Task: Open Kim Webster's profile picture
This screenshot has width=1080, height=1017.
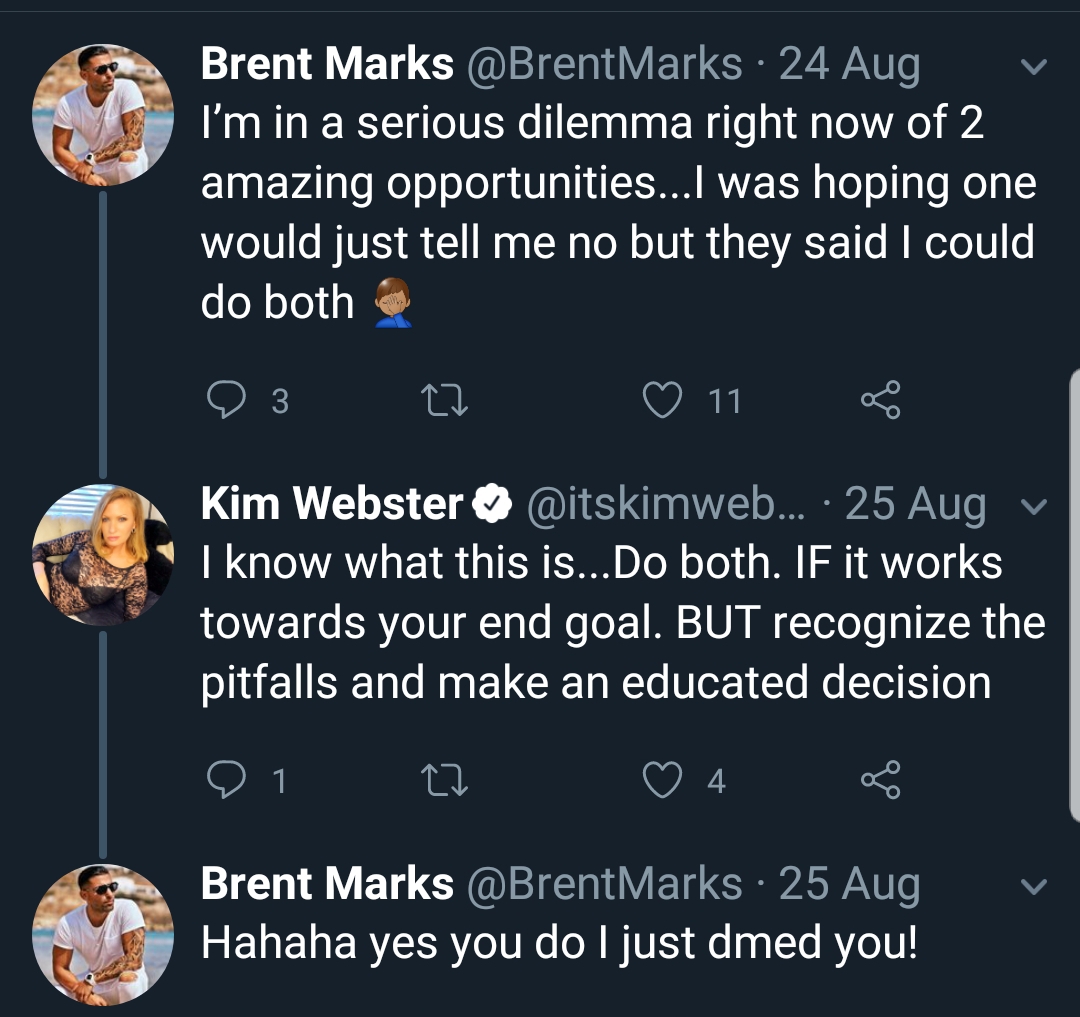Action: (x=103, y=555)
